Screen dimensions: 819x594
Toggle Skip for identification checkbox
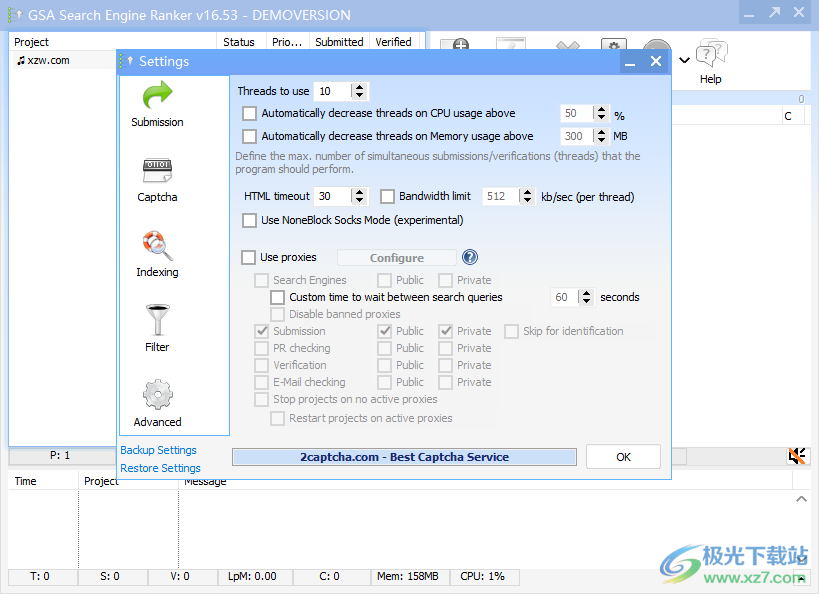click(511, 331)
